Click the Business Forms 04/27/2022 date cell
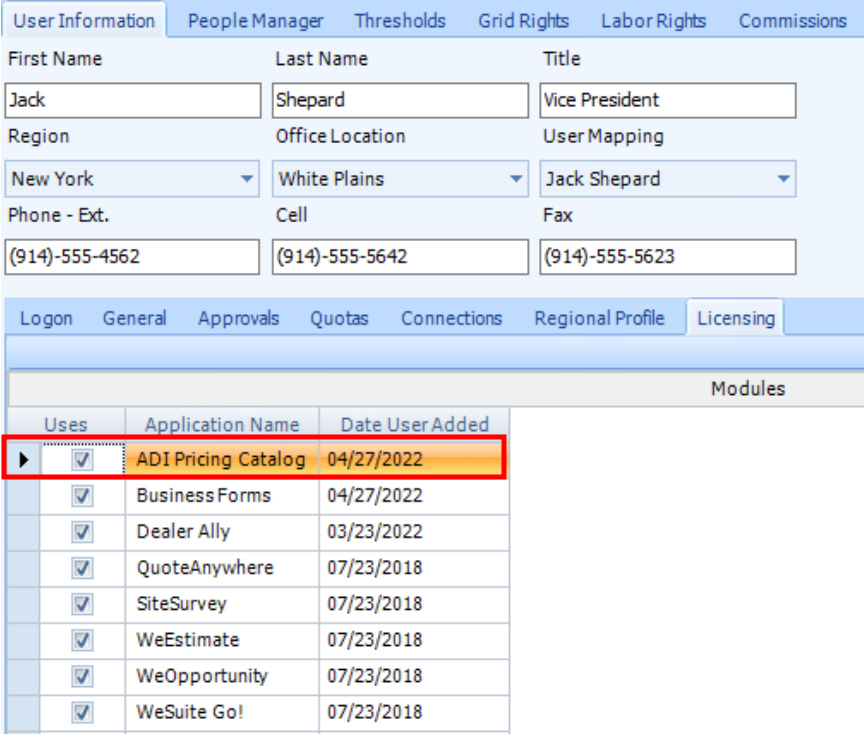The image size is (864, 739). click(x=414, y=496)
